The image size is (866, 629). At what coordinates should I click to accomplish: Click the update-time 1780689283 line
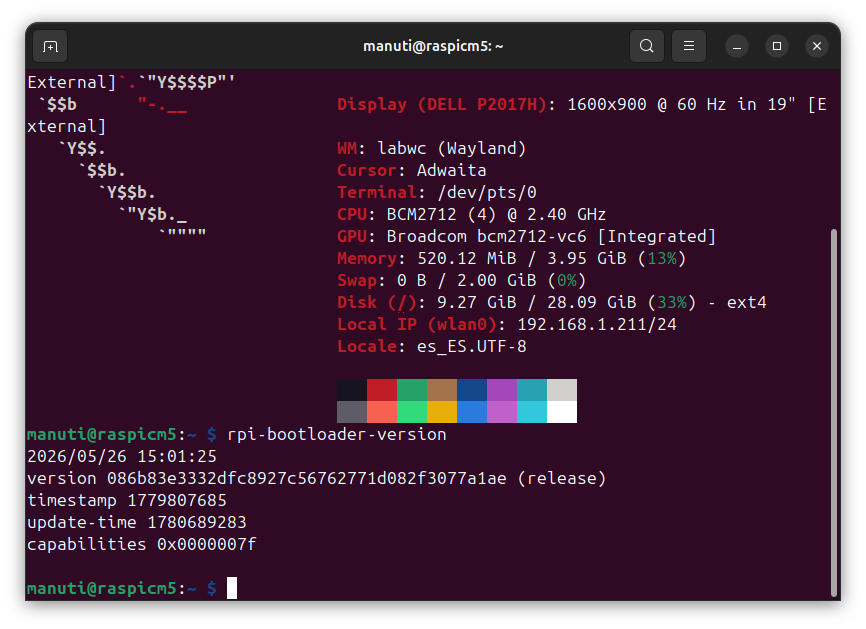pyautogui.click(x=137, y=522)
